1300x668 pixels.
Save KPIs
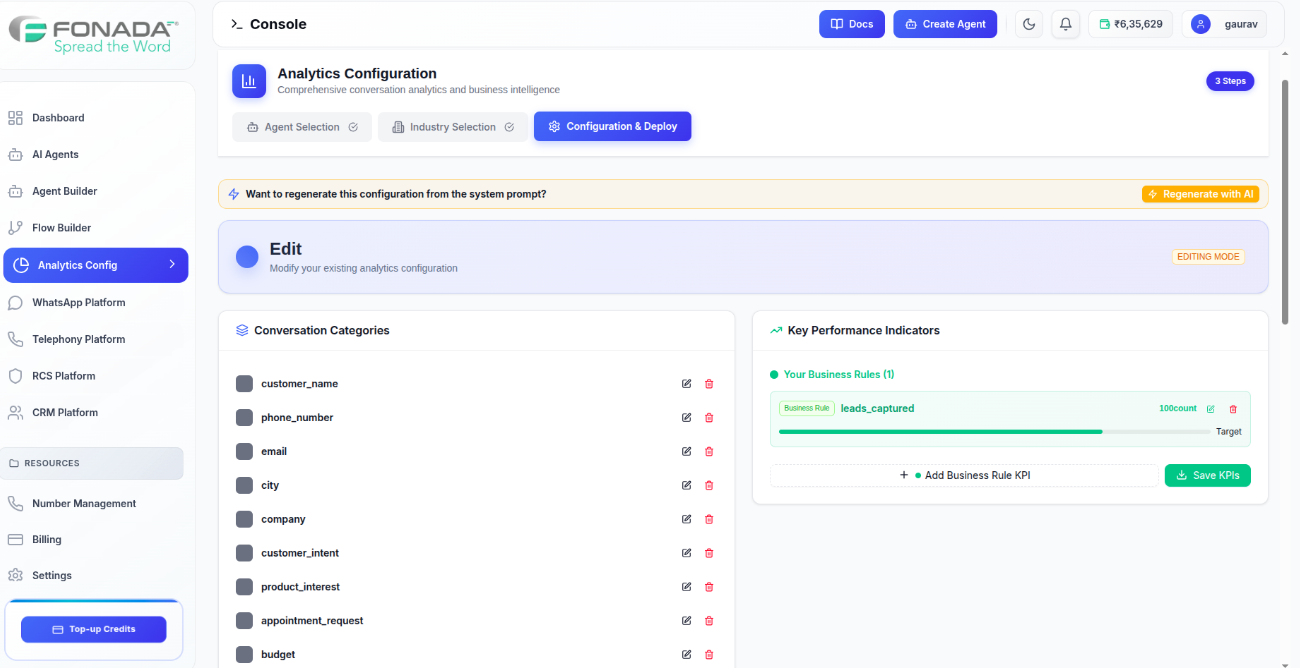click(1208, 476)
